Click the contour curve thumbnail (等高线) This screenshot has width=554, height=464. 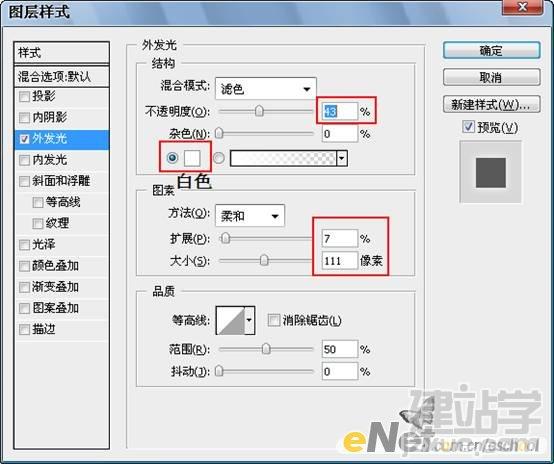[x=231, y=320]
